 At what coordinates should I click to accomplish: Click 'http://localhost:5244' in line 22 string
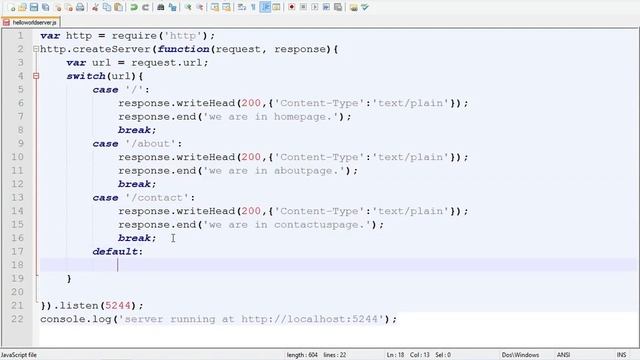coord(310,319)
